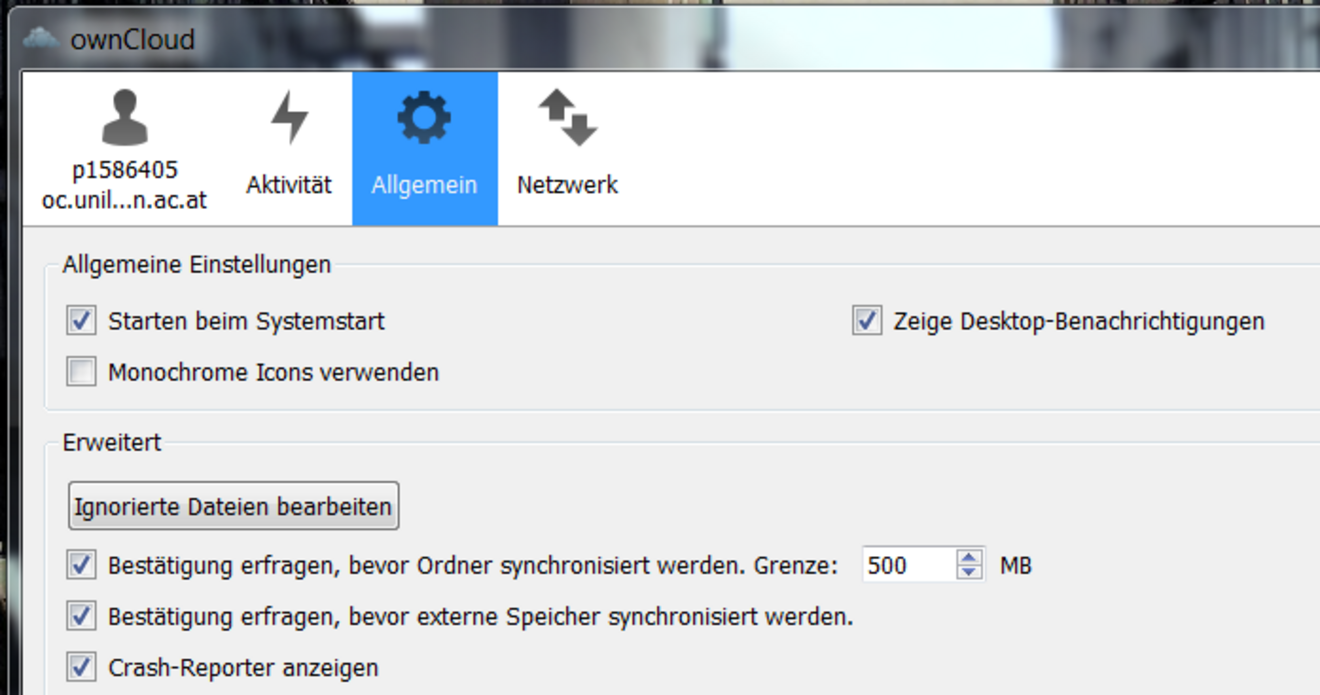Click the account person icon

point(125,117)
